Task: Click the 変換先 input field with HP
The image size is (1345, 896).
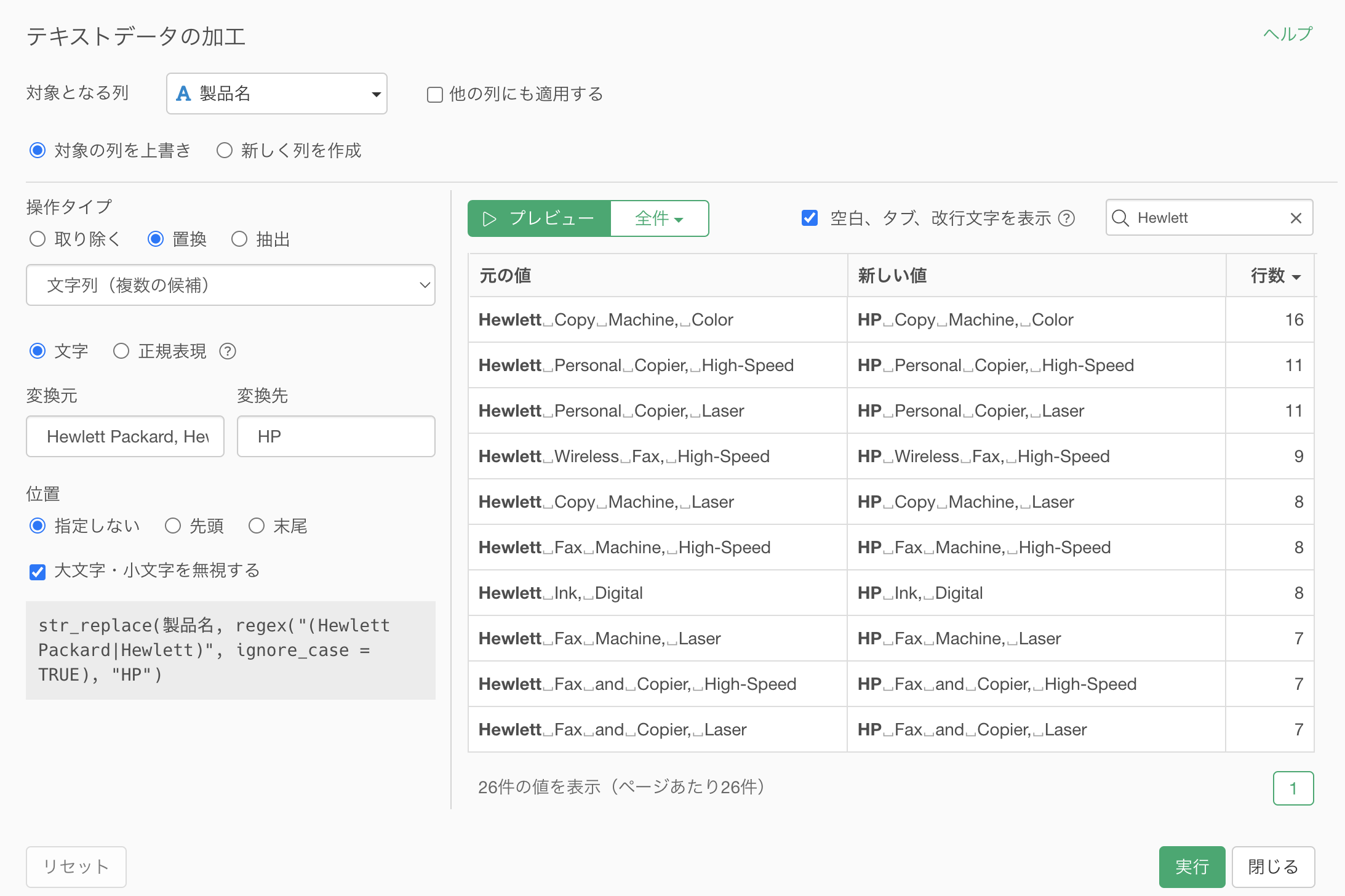Action: pyautogui.click(x=336, y=436)
